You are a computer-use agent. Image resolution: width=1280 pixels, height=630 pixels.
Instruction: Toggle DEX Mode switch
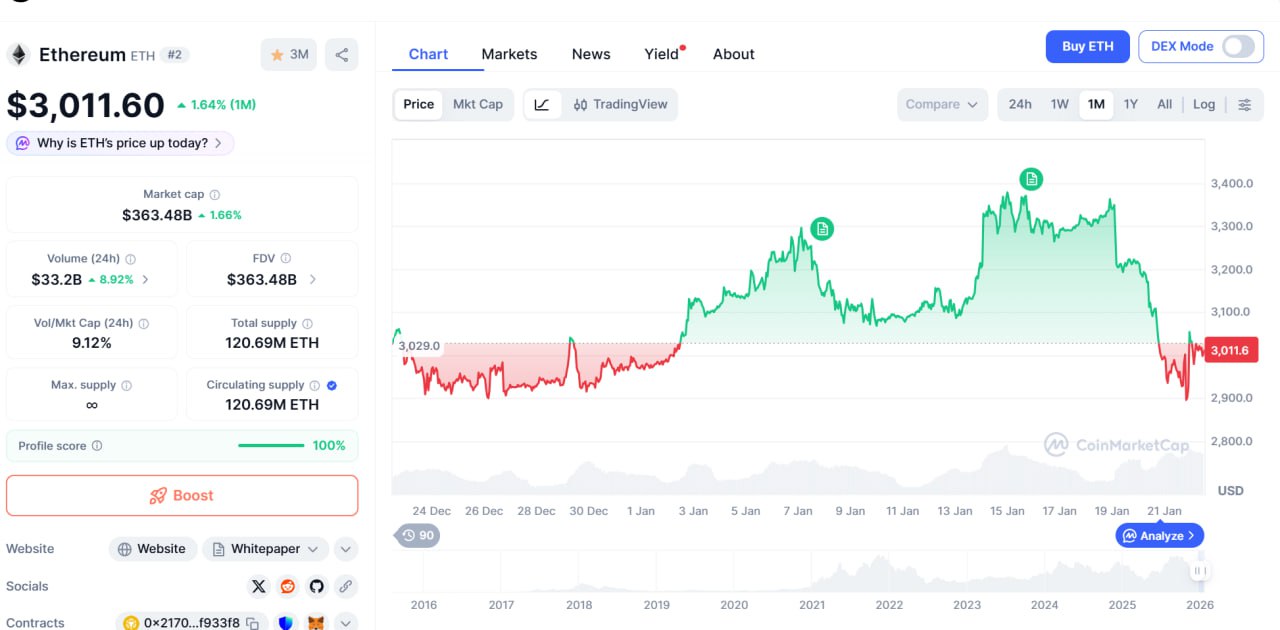(x=1237, y=46)
